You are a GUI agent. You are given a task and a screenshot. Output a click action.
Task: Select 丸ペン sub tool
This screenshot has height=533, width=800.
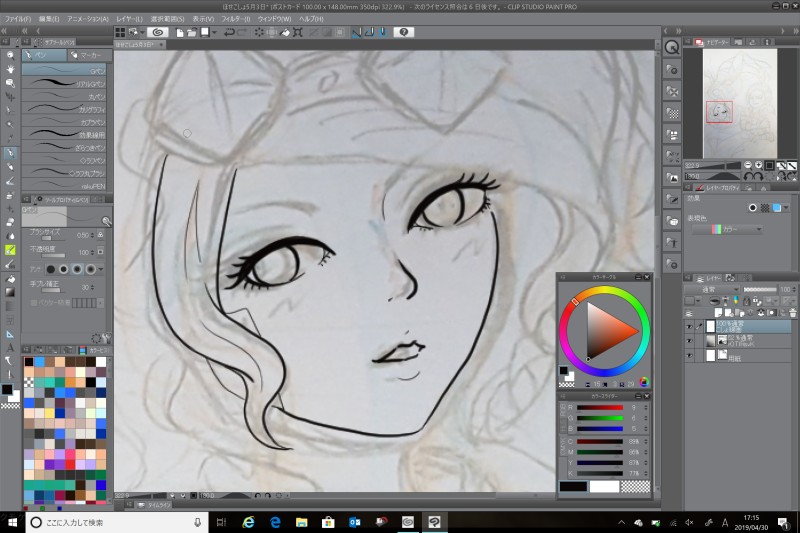pos(64,95)
